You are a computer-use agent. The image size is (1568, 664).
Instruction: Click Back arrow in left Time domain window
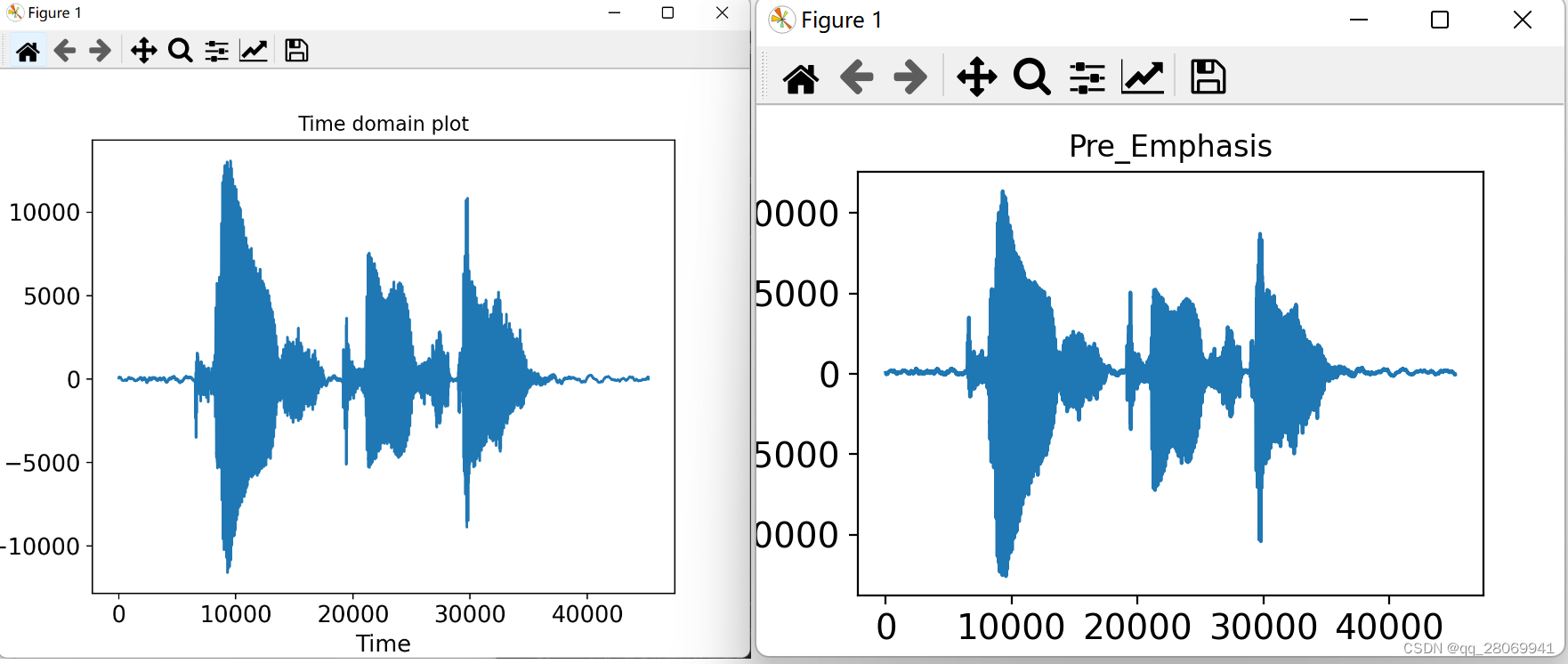point(64,51)
